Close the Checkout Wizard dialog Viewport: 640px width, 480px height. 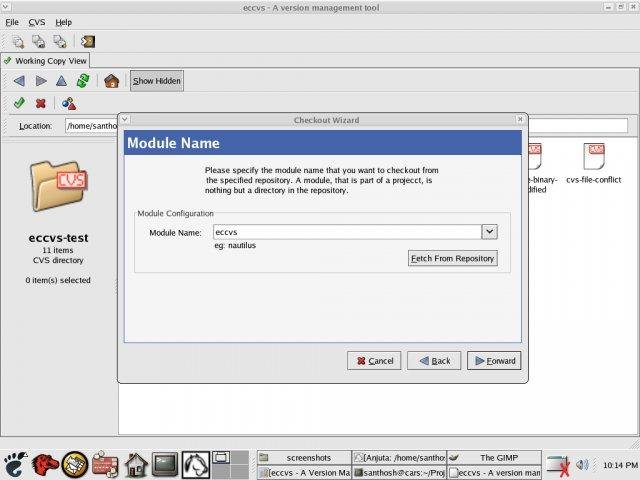520,119
